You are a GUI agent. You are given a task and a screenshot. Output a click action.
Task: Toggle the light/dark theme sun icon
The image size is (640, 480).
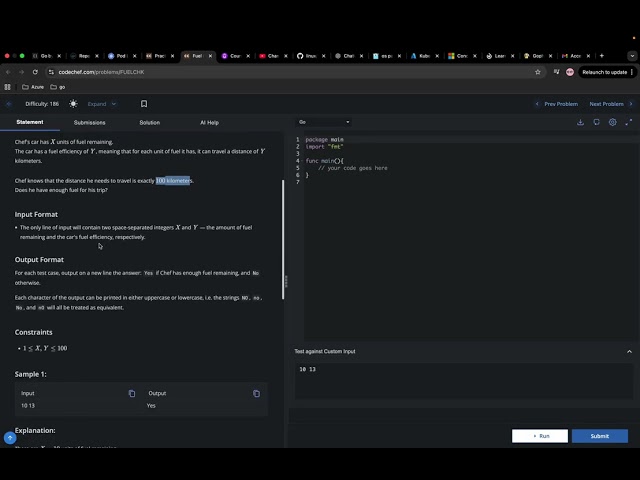point(73,104)
